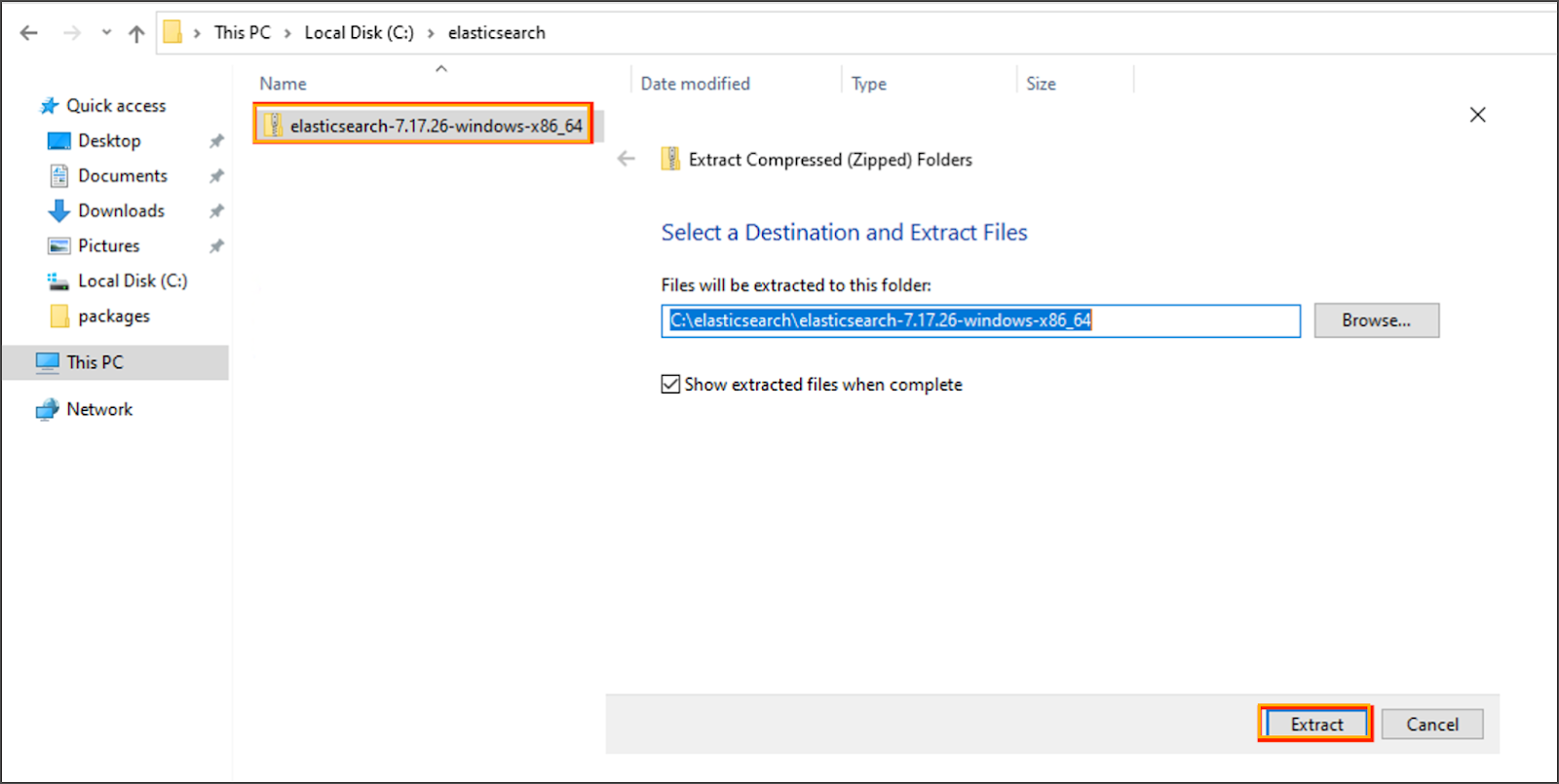Viewport: 1559px width, 784px height.
Task: Expand chevron after Local Disk (C:) in address bar
Action: pos(431,33)
